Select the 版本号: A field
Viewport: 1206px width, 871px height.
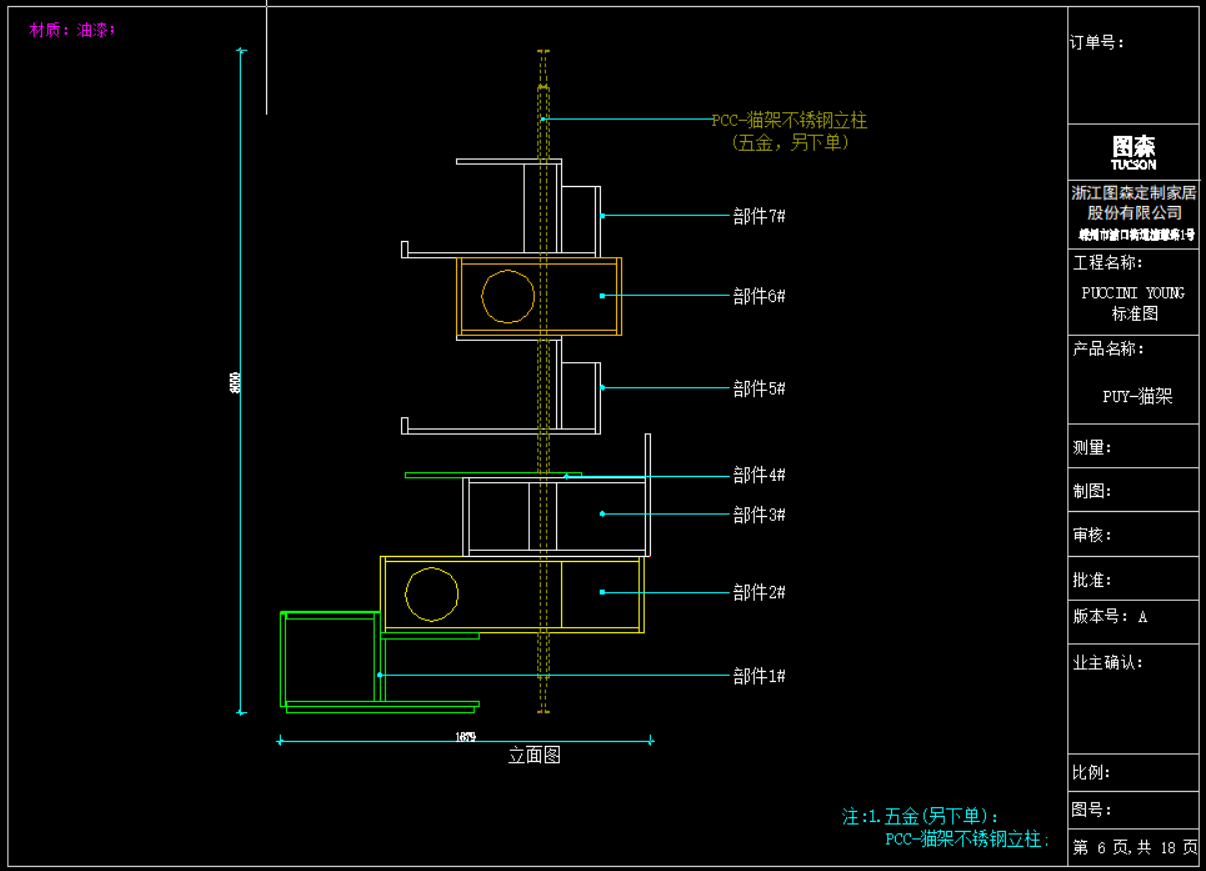1110,616
